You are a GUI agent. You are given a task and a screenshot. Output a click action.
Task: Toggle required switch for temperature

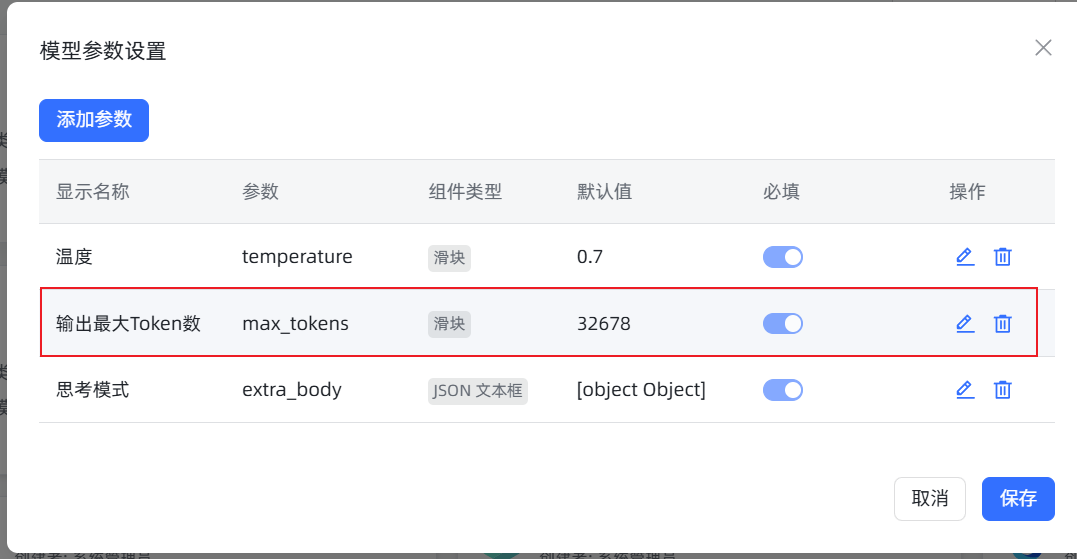(x=782, y=257)
